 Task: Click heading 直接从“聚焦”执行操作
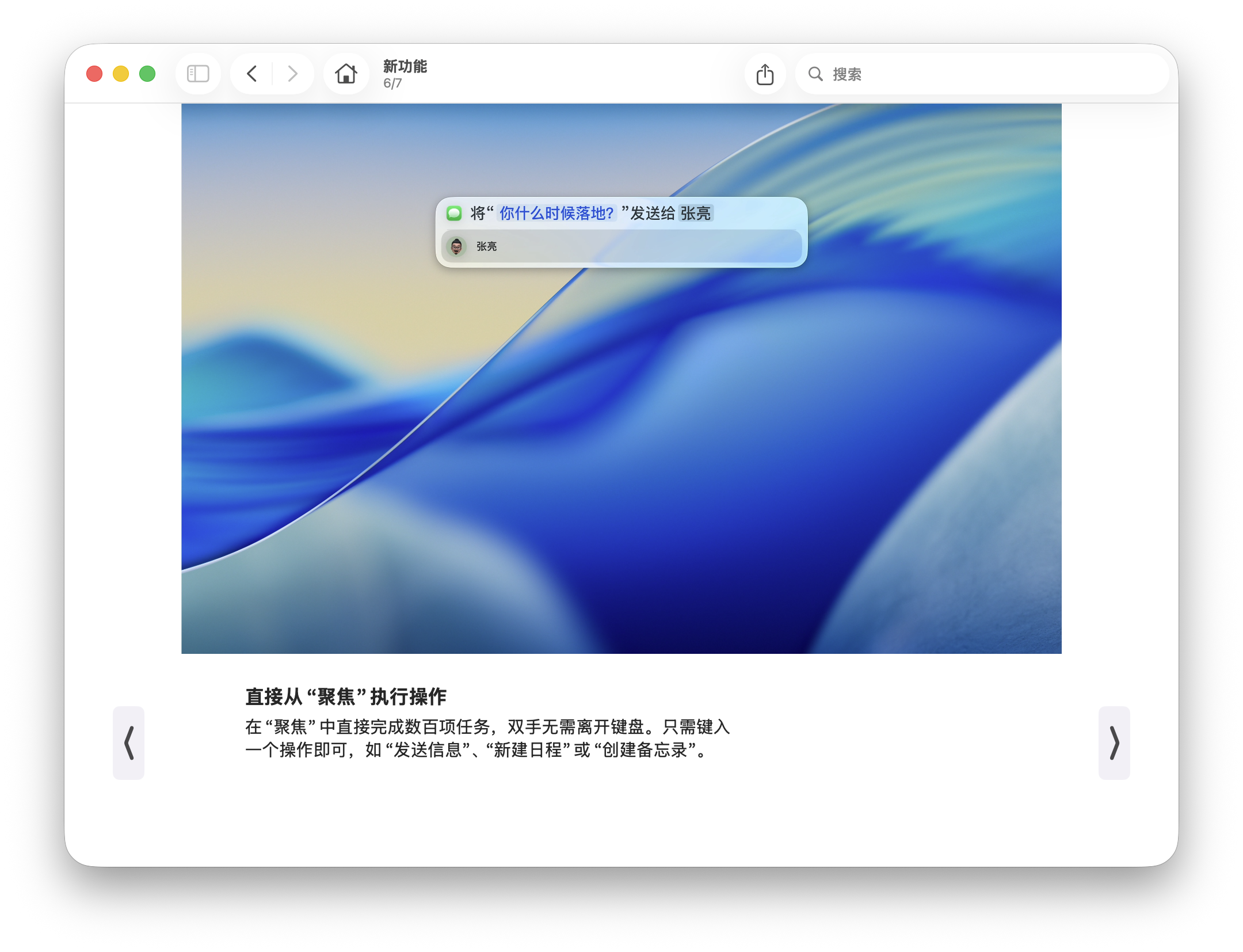pyautogui.click(x=346, y=696)
